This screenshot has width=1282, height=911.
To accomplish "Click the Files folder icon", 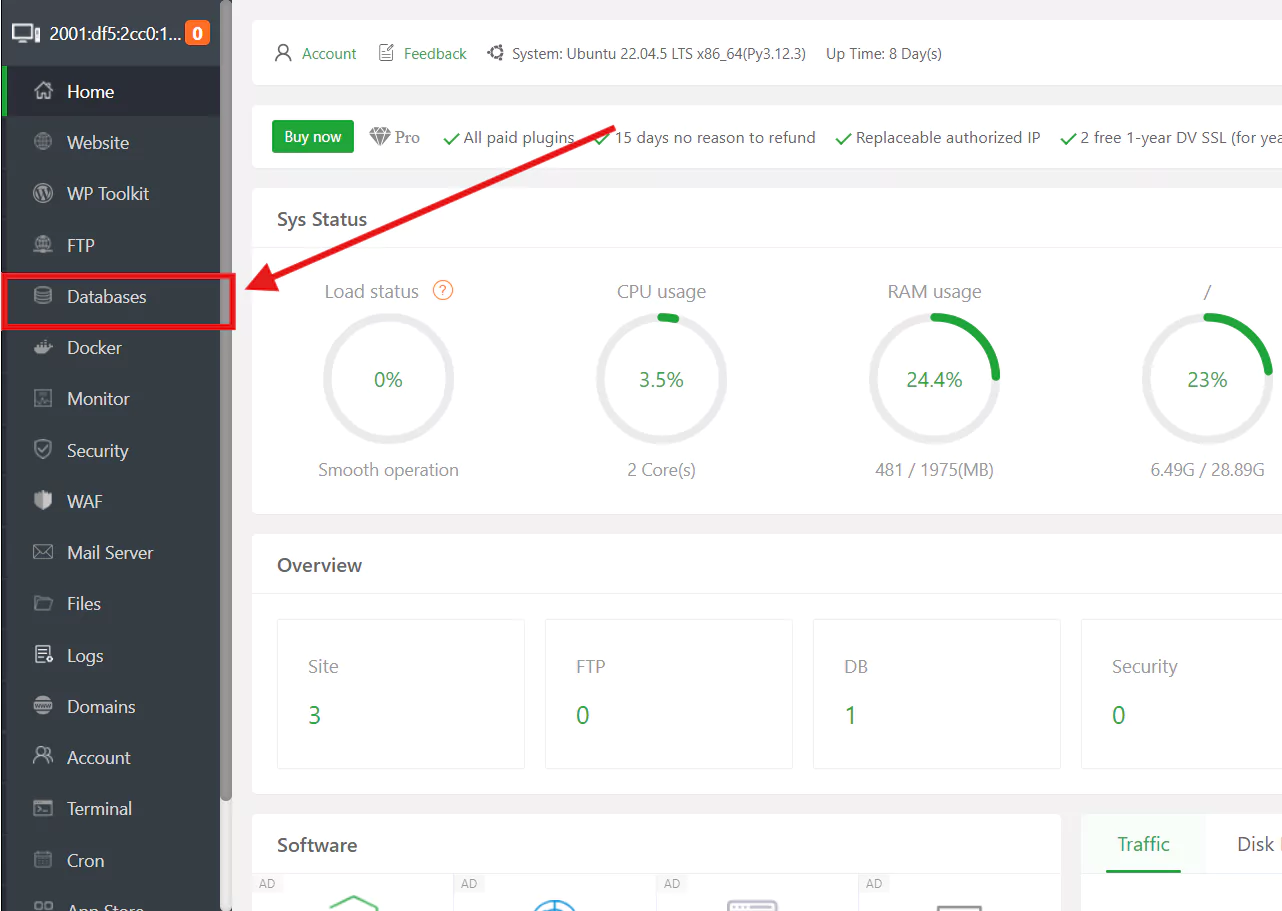I will [x=43, y=603].
